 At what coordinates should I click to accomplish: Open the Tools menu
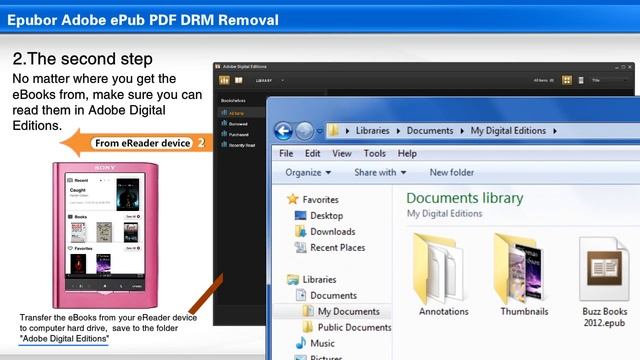(x=375, y=153)
